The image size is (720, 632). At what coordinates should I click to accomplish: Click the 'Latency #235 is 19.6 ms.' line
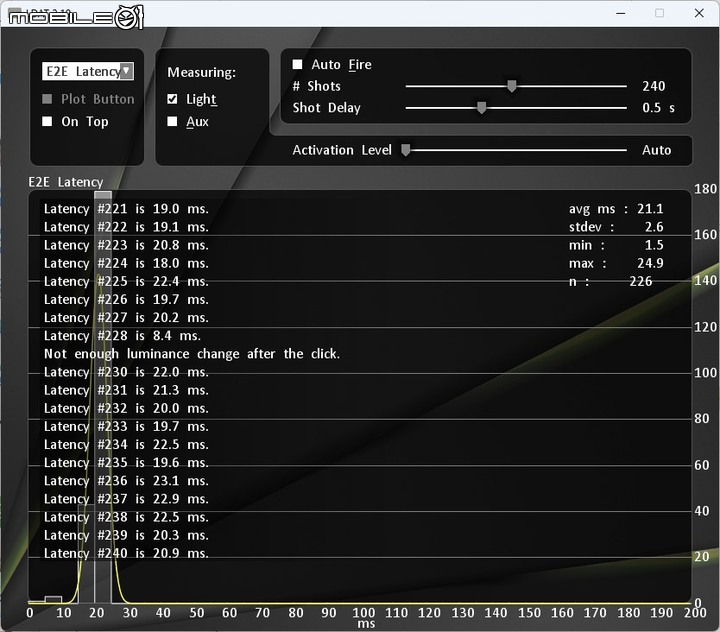[x=126, y=463]
